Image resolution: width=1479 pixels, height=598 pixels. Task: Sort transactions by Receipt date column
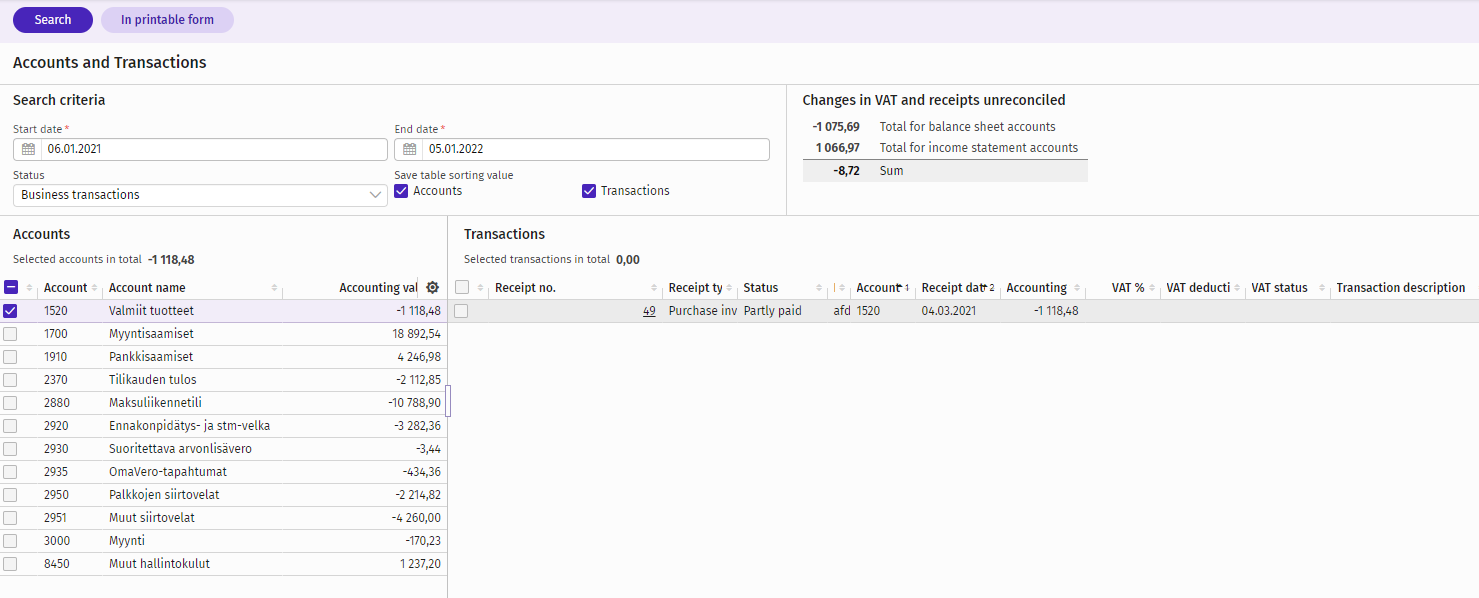click(x=989, y=288)
